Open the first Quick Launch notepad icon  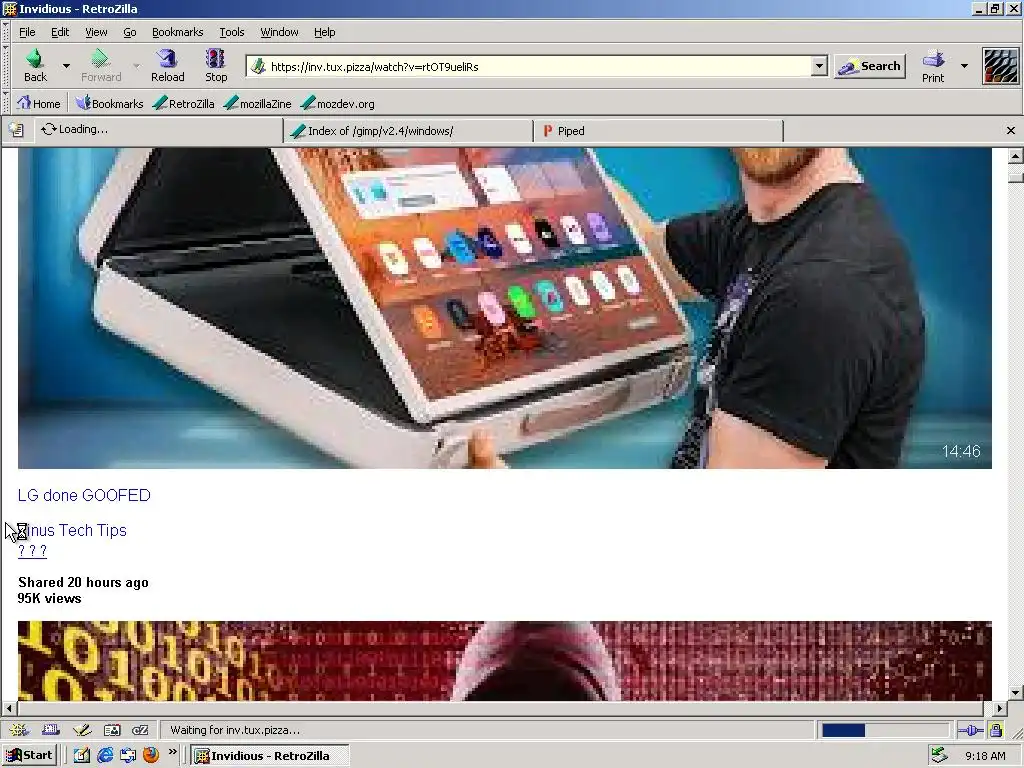point(82,756)
